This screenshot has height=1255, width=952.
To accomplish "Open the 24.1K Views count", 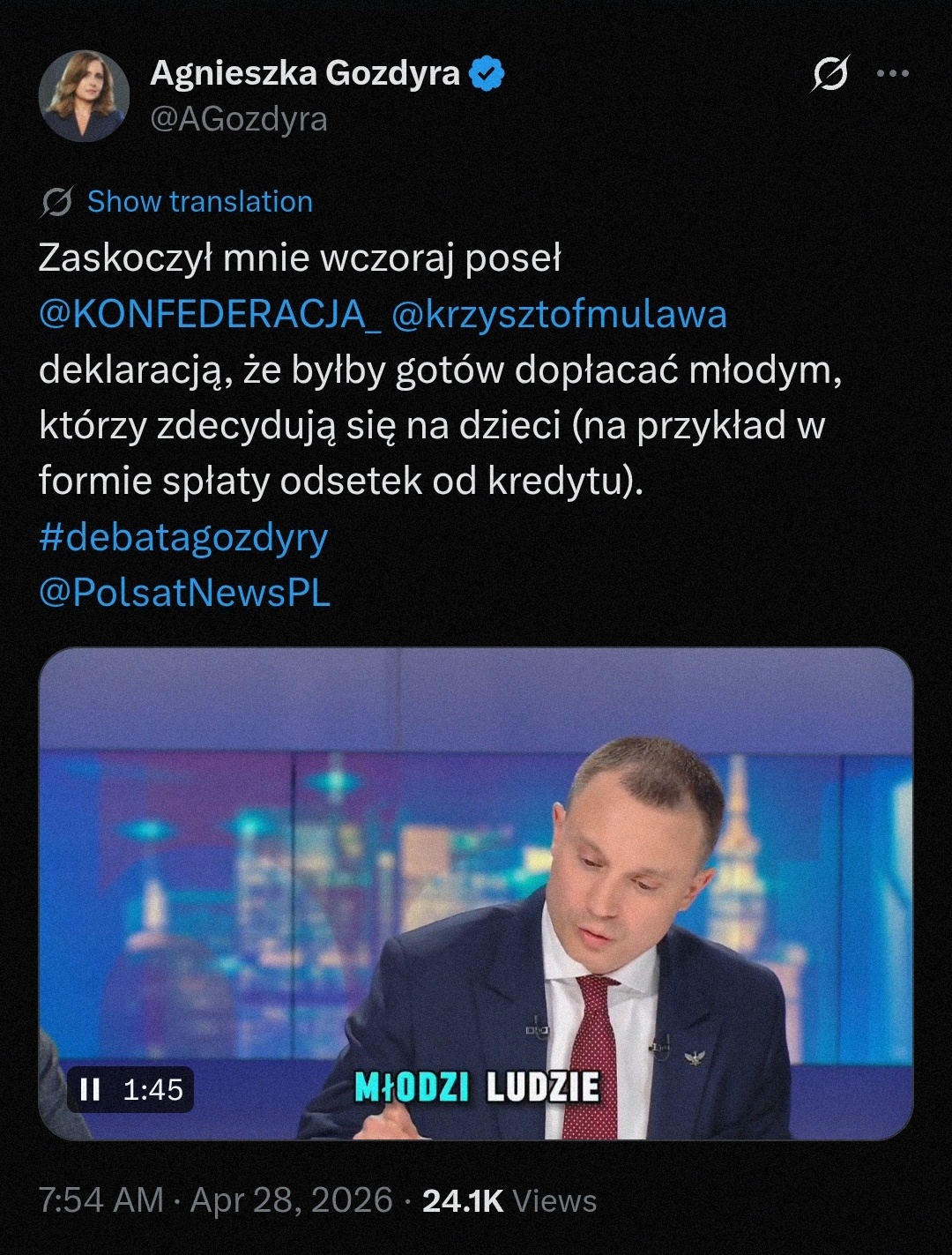I will tap(509, 1200).
